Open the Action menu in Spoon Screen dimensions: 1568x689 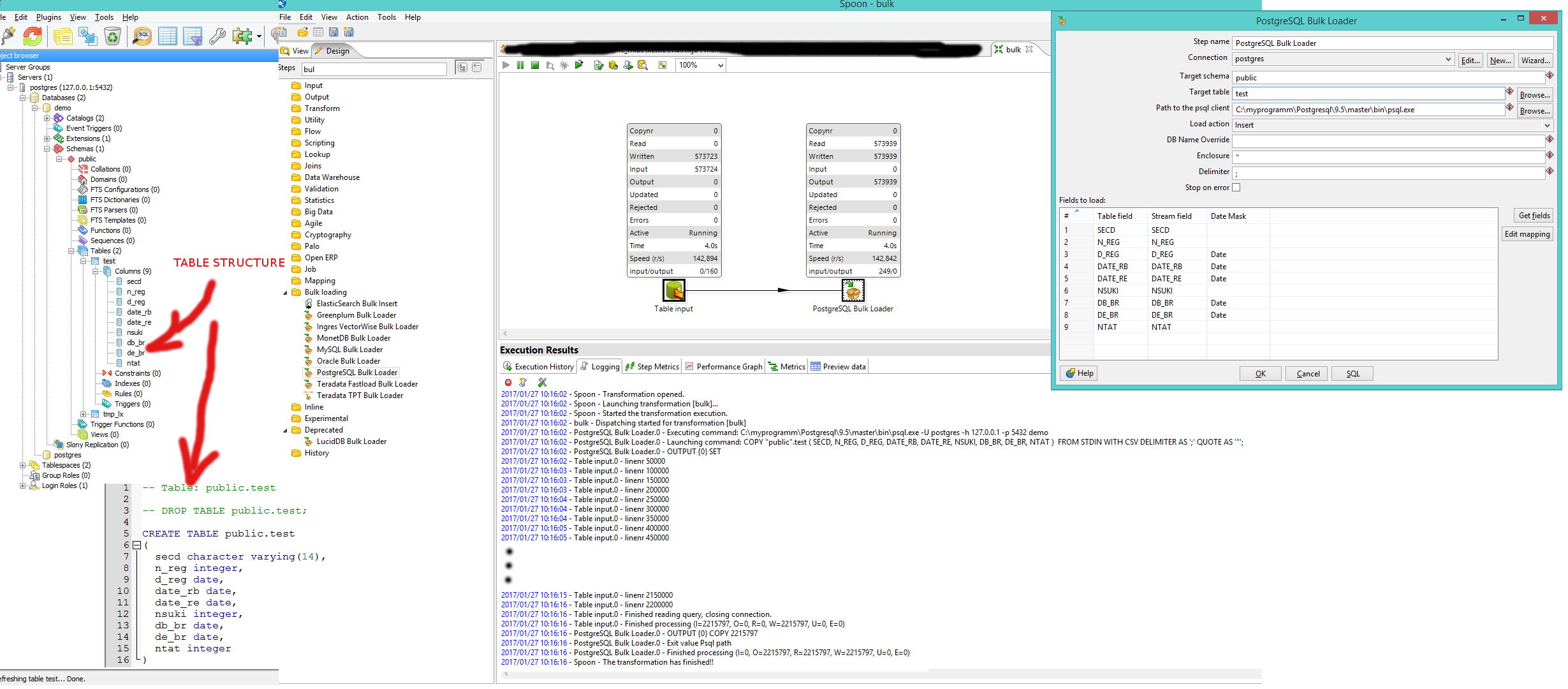click(x=357, y=17)
